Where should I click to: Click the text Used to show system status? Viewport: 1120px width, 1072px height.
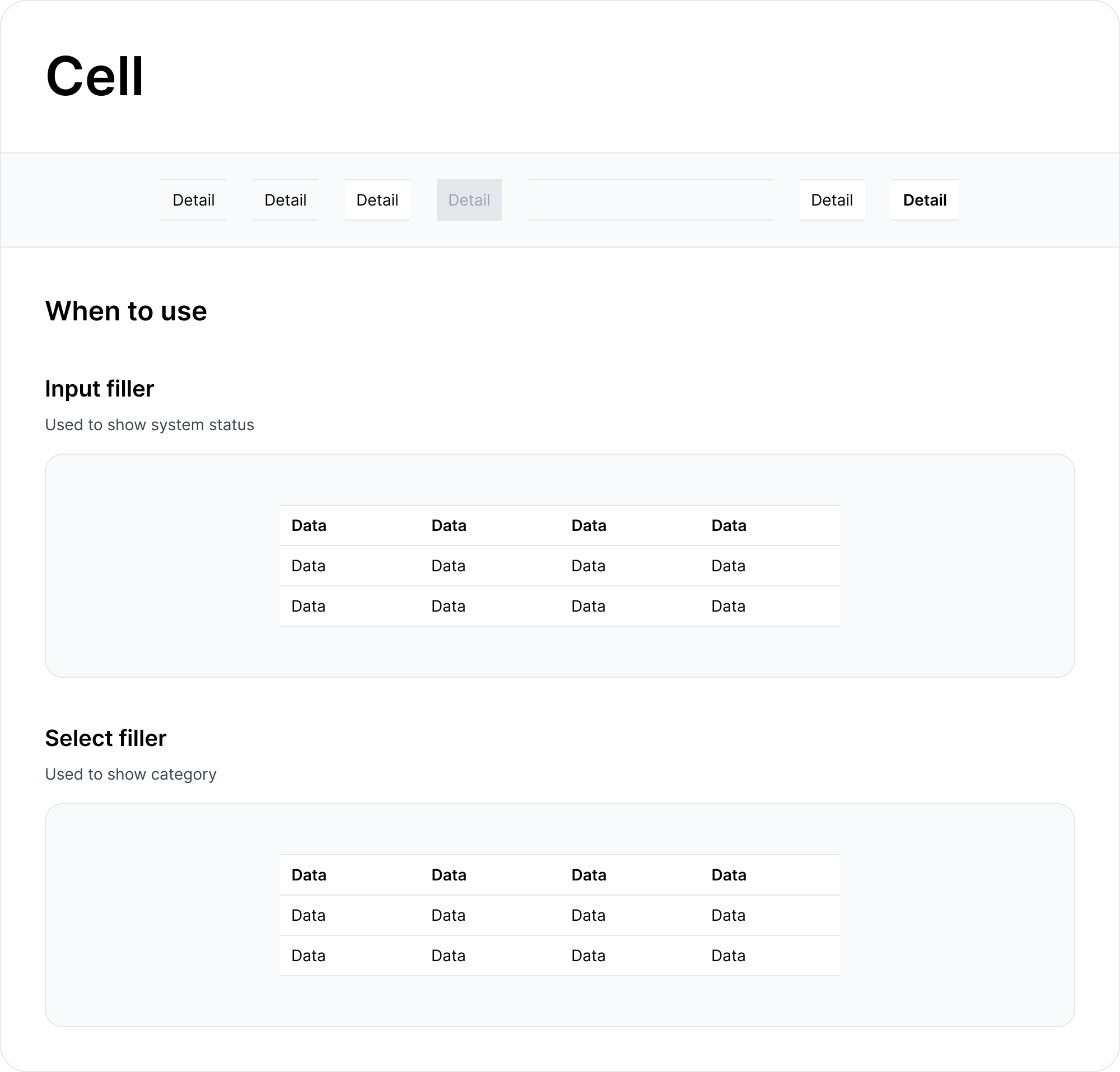coord(150,425)
